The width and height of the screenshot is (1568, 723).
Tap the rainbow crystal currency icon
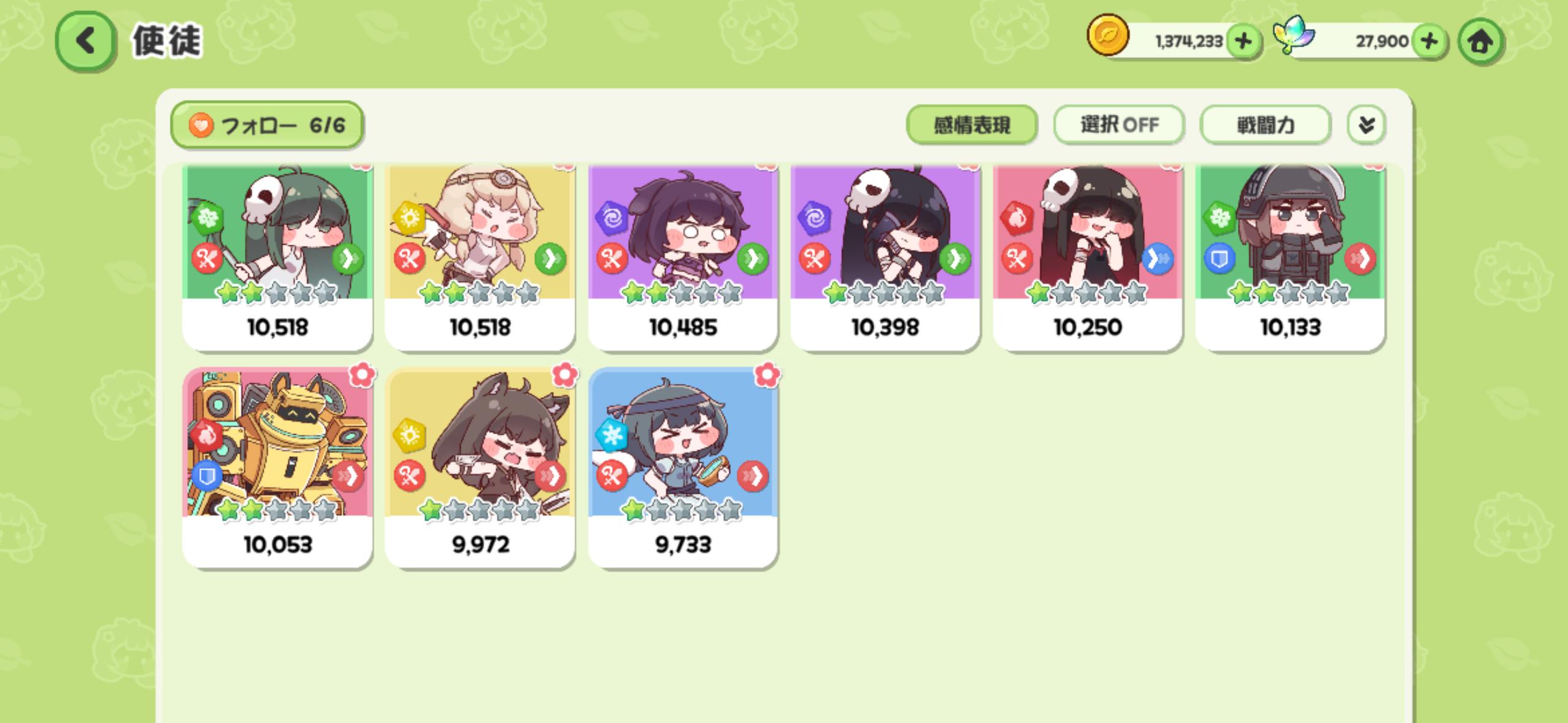(x=1293, y=36)
